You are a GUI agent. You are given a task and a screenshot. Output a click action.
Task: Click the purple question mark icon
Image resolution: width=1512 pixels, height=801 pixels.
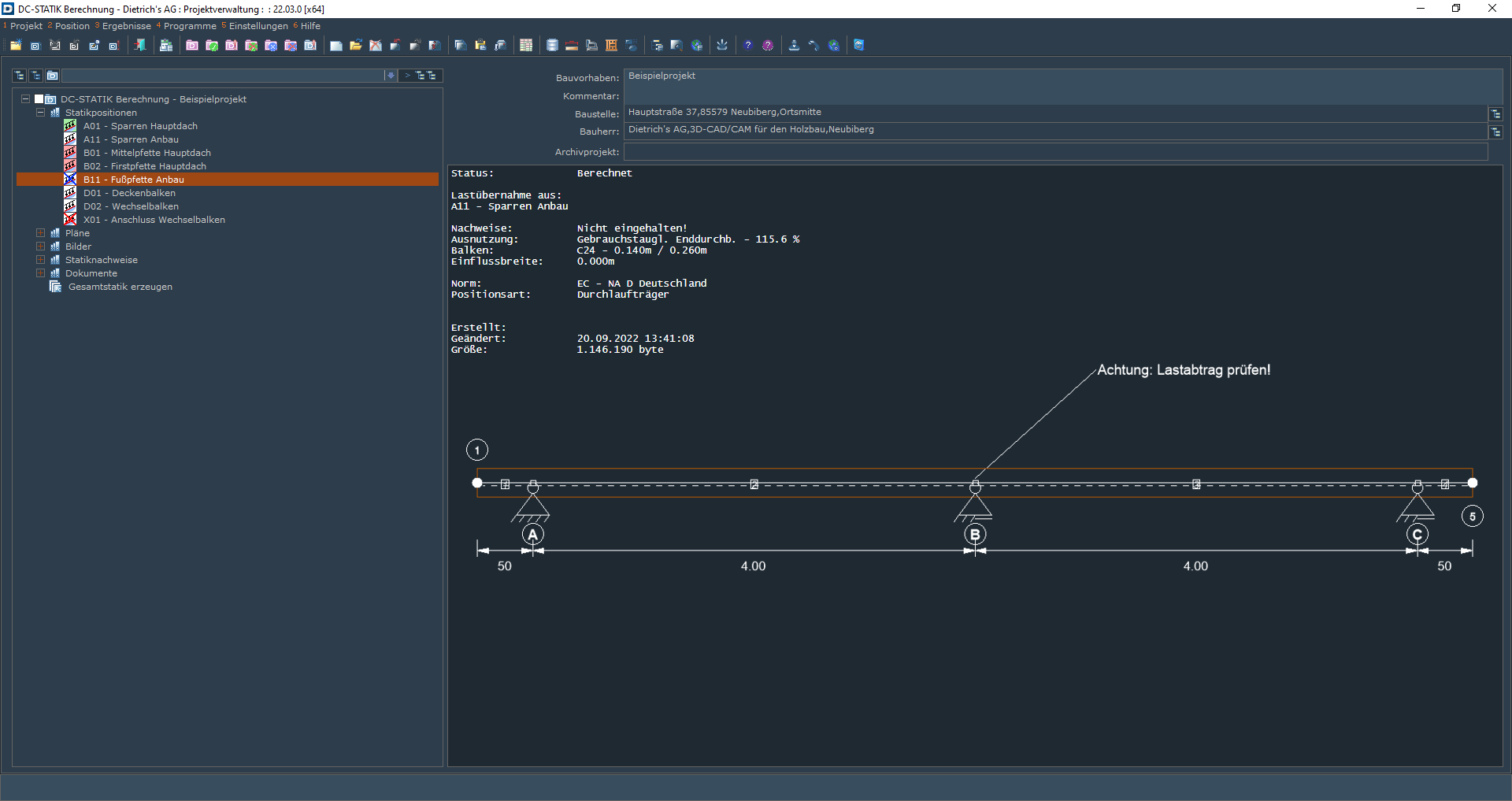tap(768, 46)
